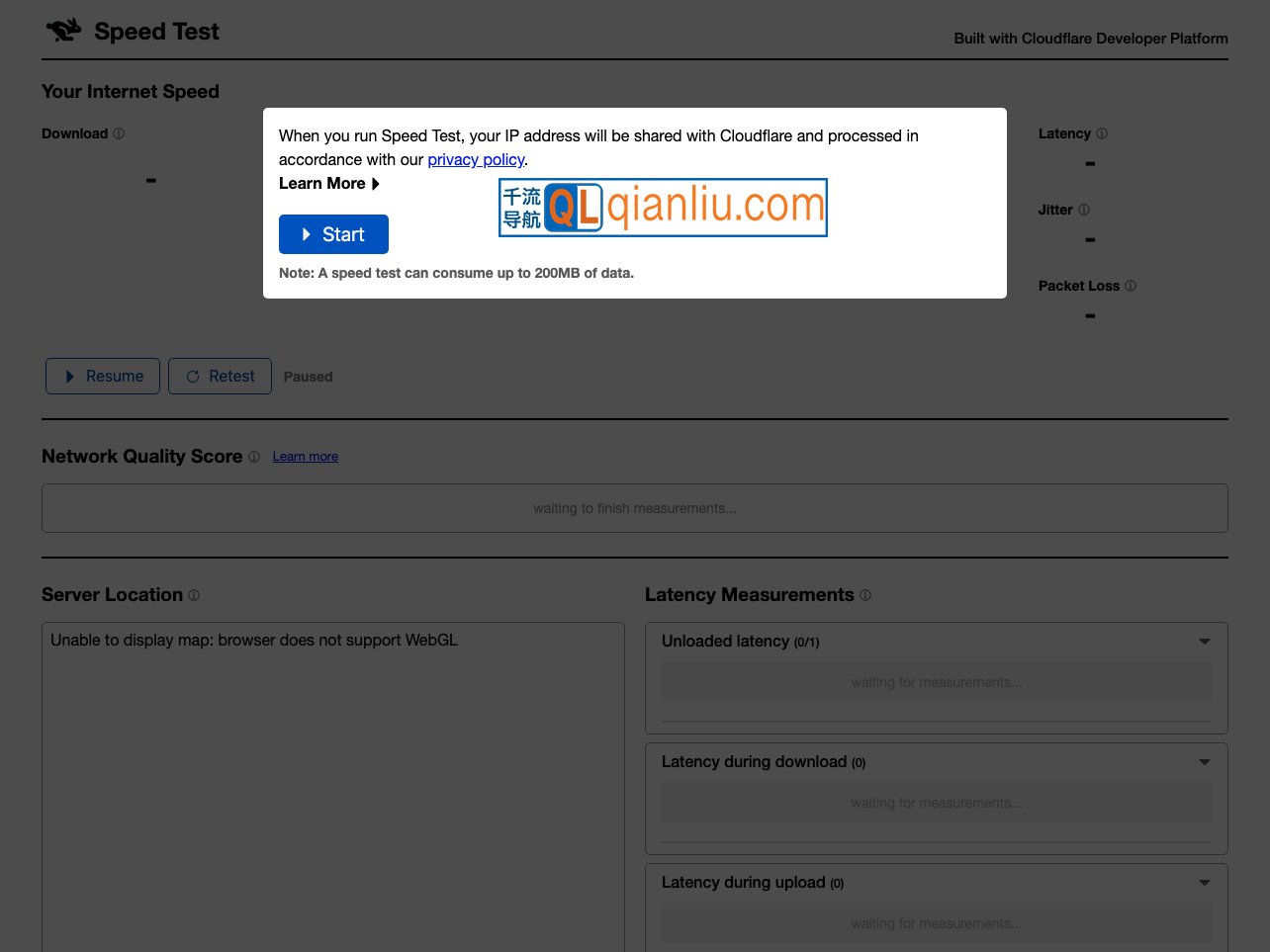Click the Learn more link beside Network Quality Score

click(305, 457)
